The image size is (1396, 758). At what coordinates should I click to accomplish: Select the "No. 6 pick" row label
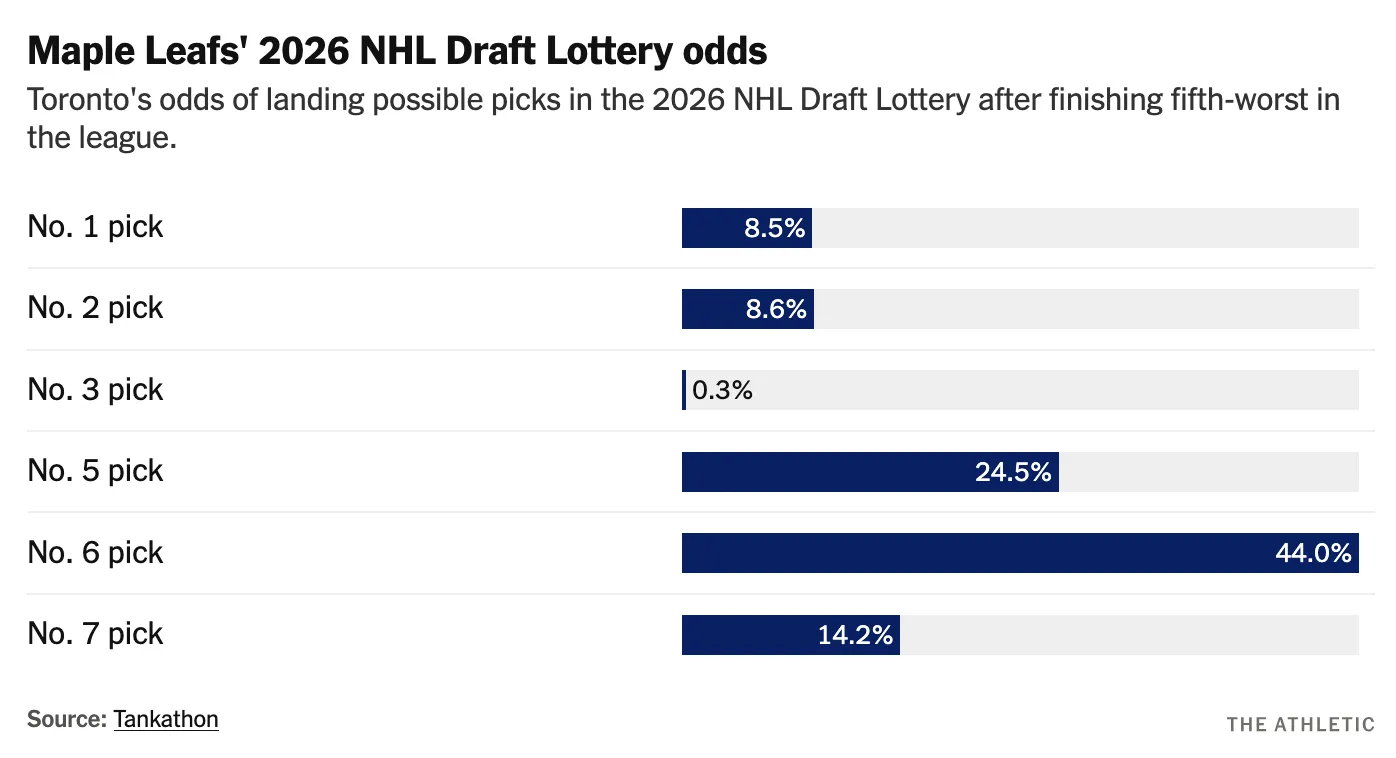click(95, 553)
